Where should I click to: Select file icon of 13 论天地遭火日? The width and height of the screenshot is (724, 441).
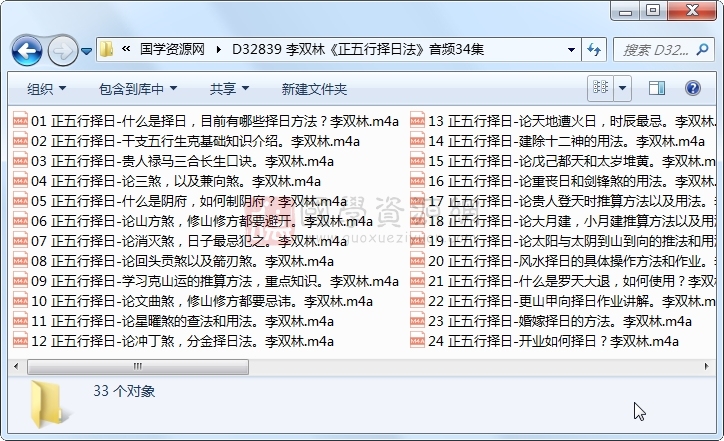pyautogui.click(x=417, y=121)
